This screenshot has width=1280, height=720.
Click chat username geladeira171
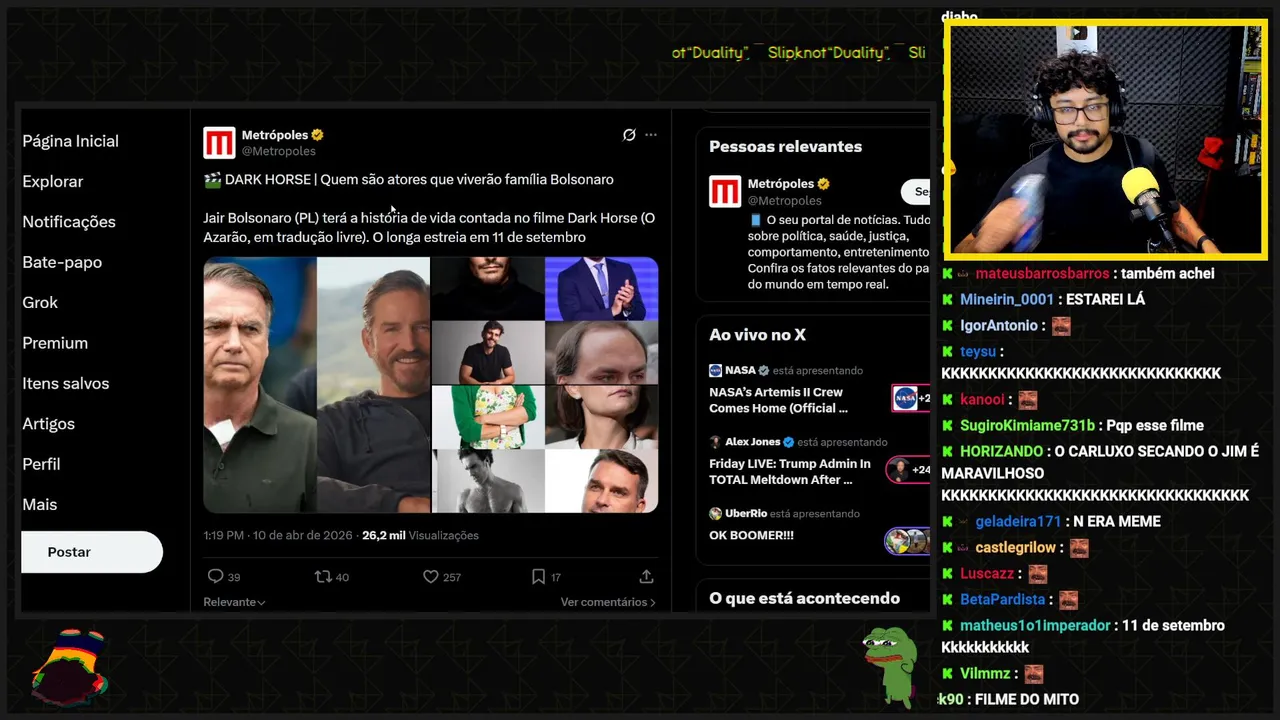[1018, 521]
